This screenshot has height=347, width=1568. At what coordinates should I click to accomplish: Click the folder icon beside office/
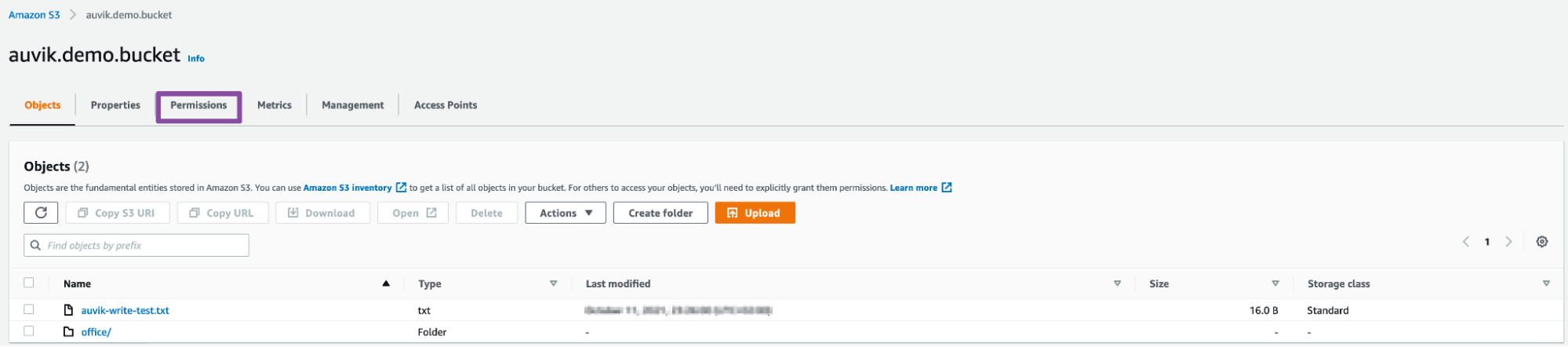coord(68,332)
